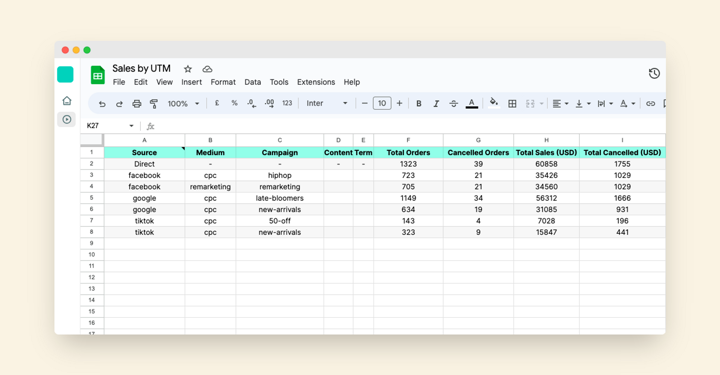720x375 pixels.
Task: Click the increase font size plus button
Action: pos(399,103)
